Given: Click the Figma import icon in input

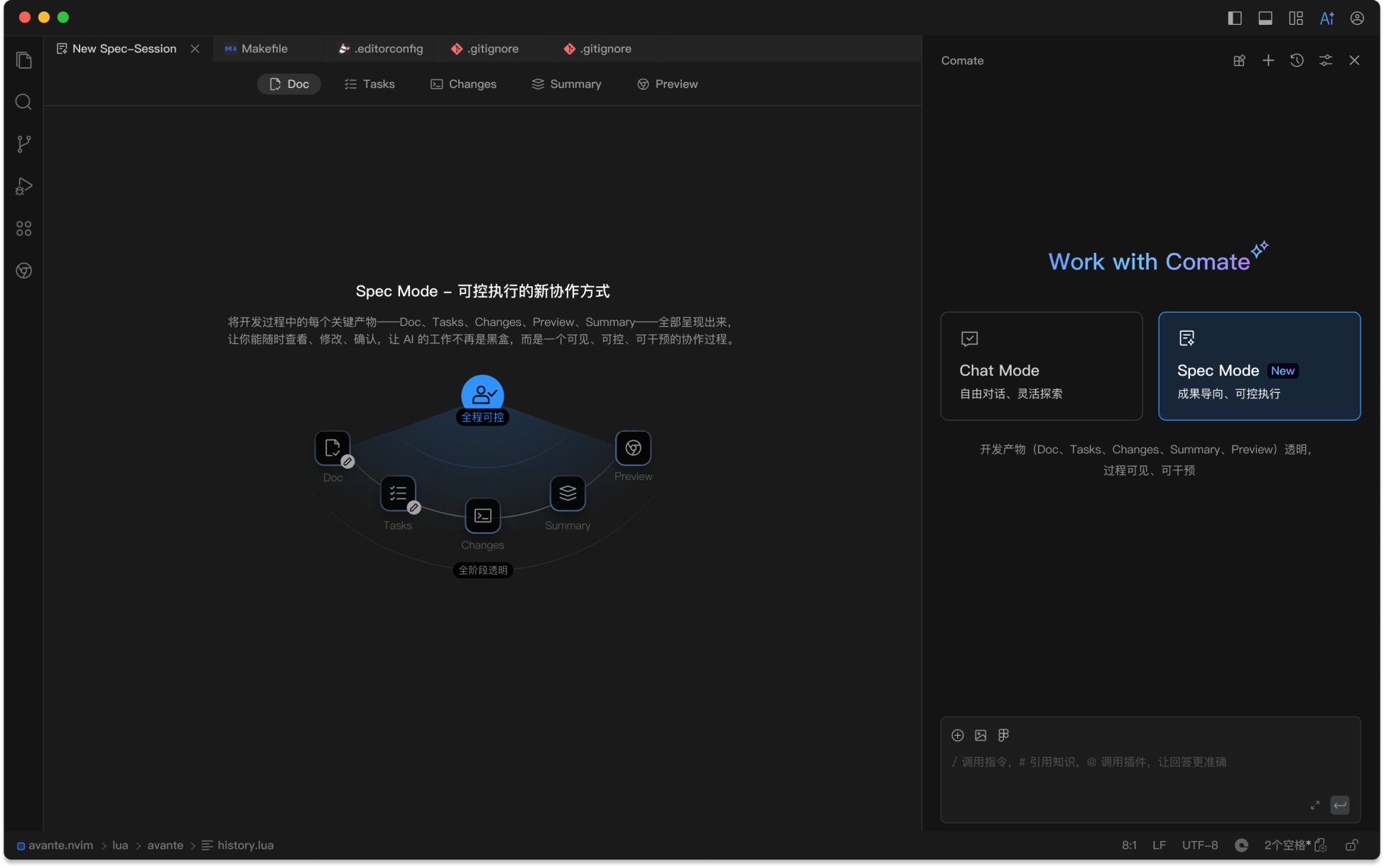Looking at the screenshot, I should pos(1003,735).
